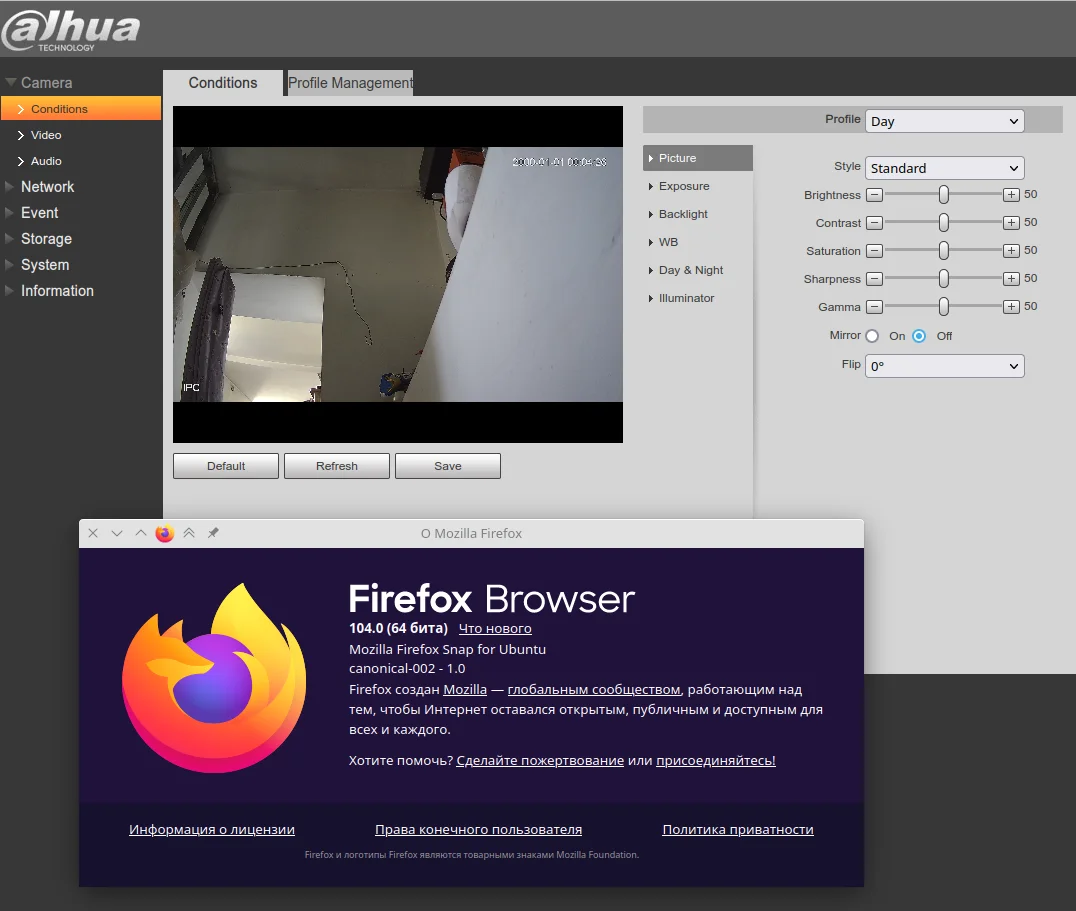Select Mirror Off radio button
The width and height of the screenshot is (1076, 911).
pyautogui.click(x=920, y=336)
